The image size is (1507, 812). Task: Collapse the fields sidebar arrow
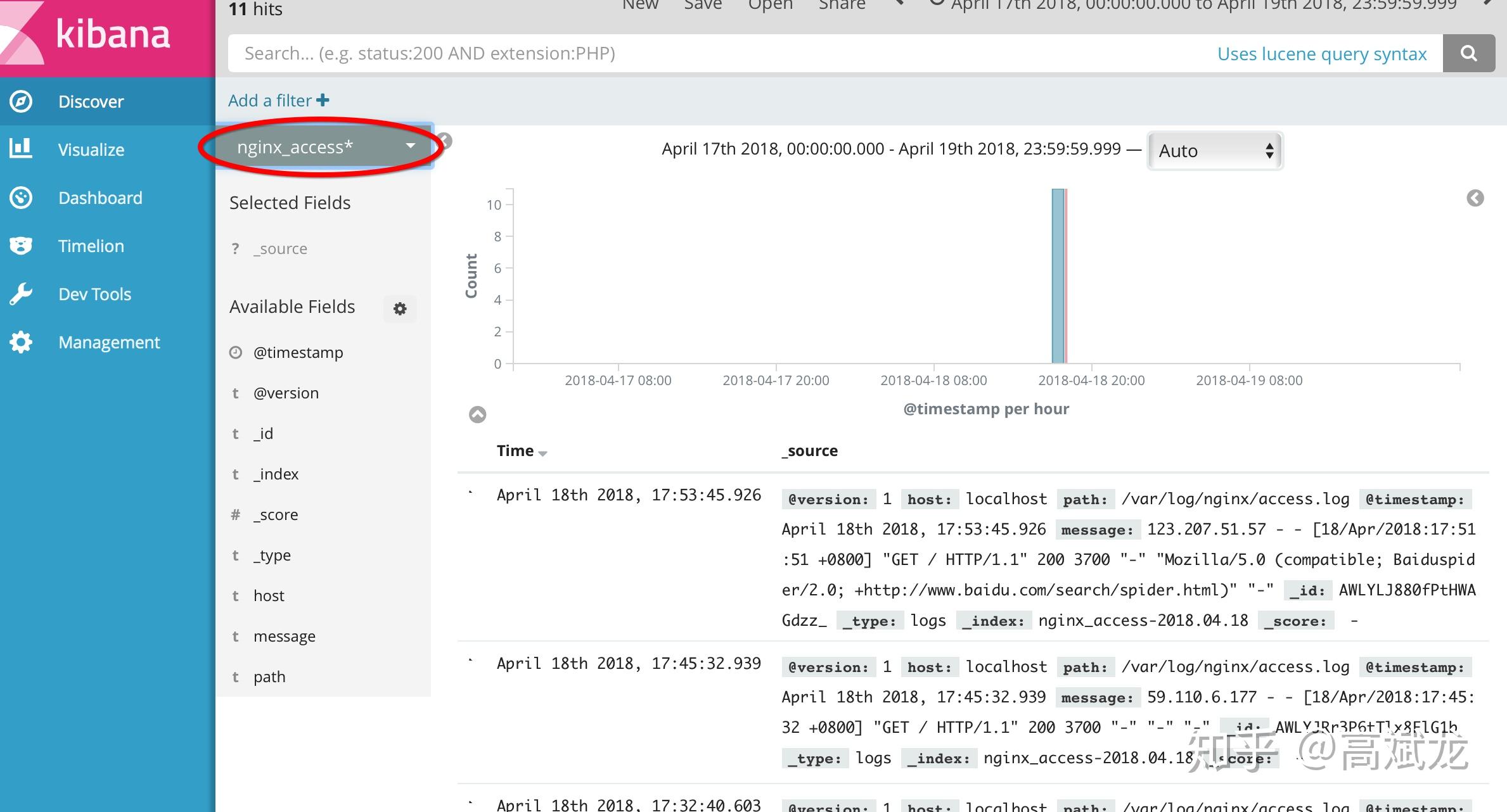coord(446,140)
